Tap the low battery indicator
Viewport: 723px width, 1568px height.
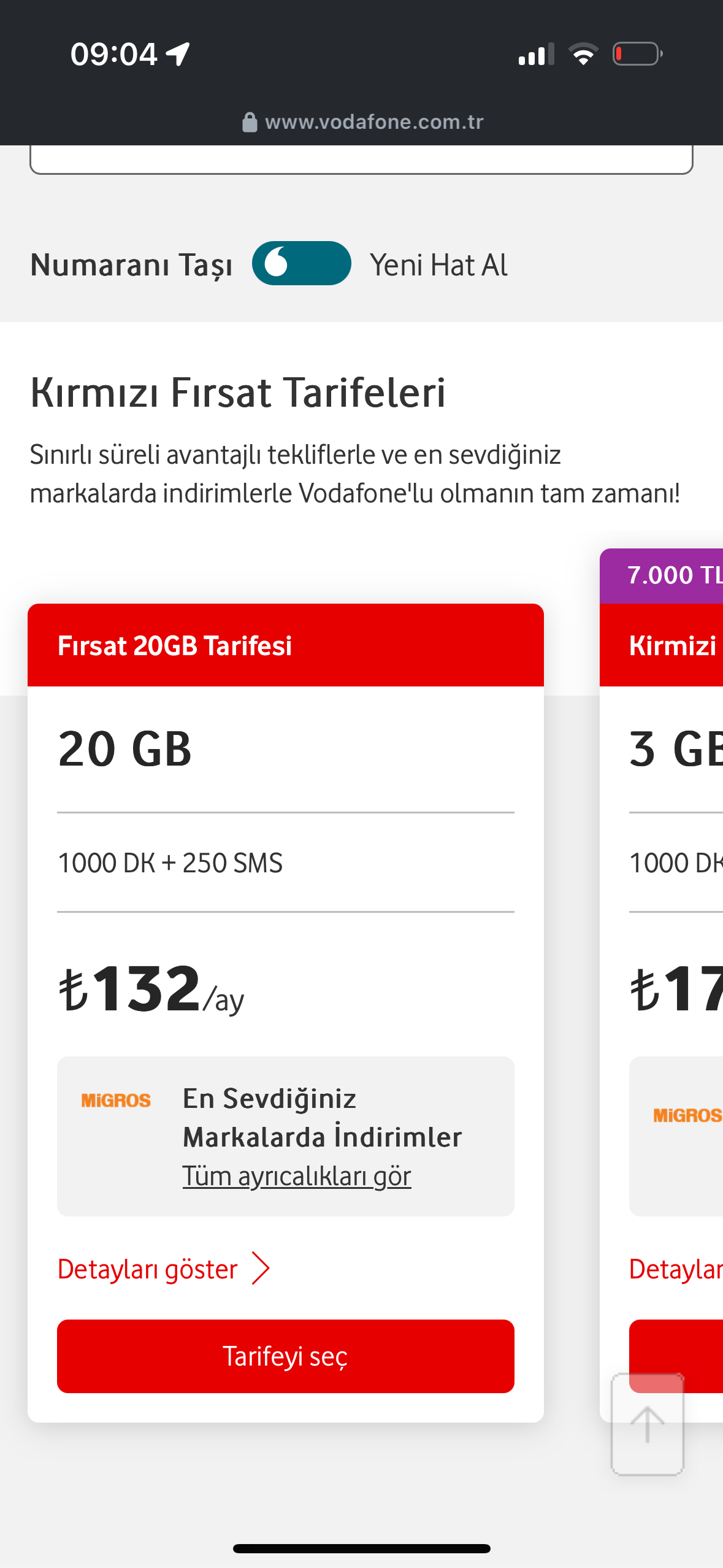tap(638, 54)
